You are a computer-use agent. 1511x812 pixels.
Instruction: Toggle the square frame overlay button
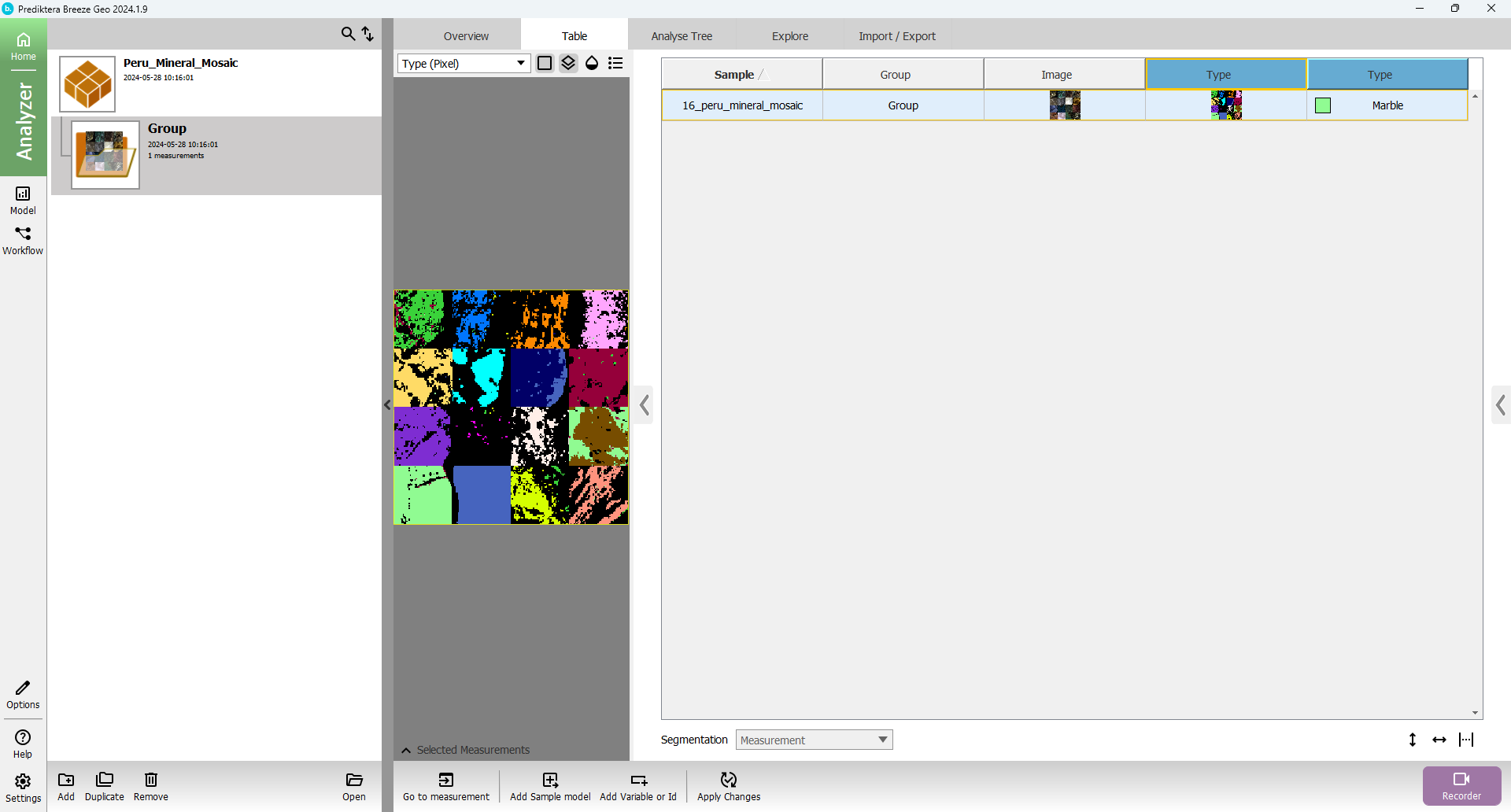coord(545,63)
